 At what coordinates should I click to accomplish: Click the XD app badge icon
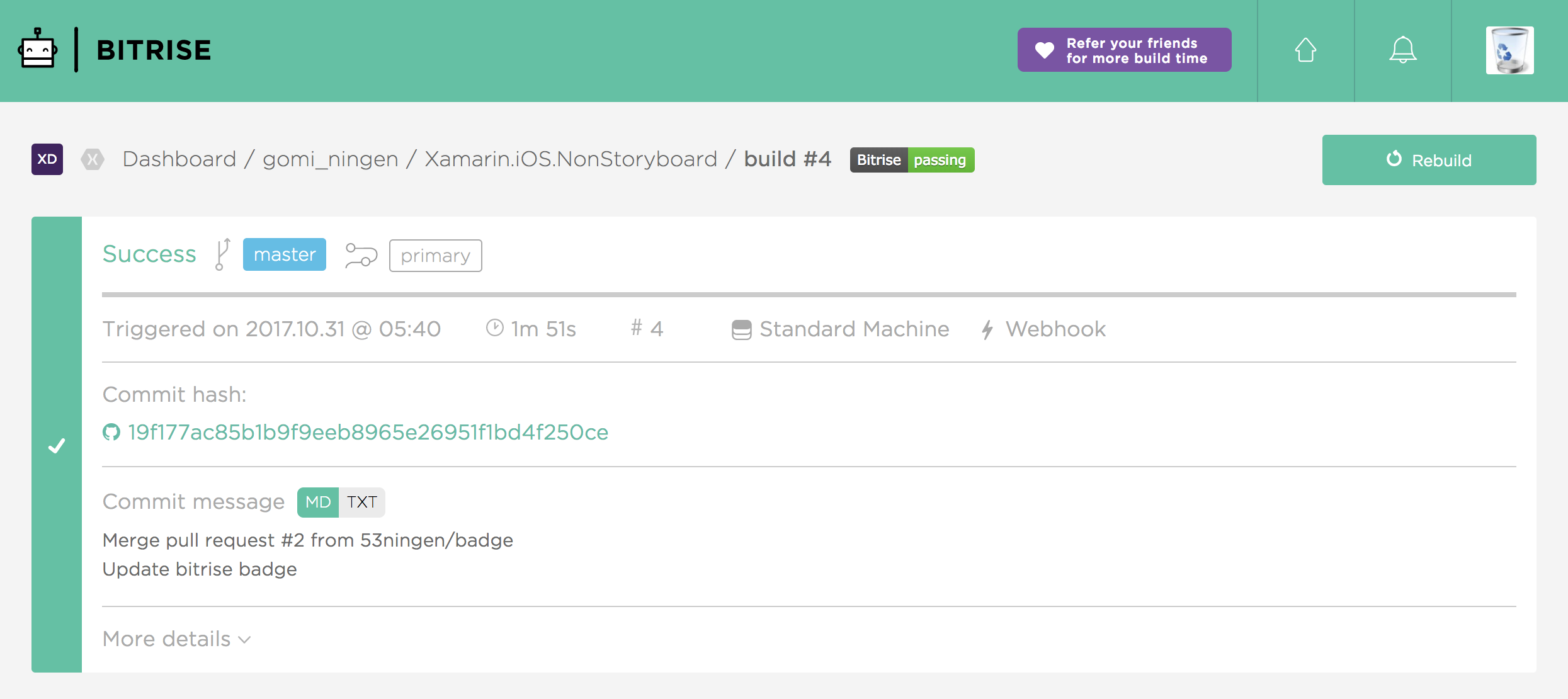coord(47,159)
